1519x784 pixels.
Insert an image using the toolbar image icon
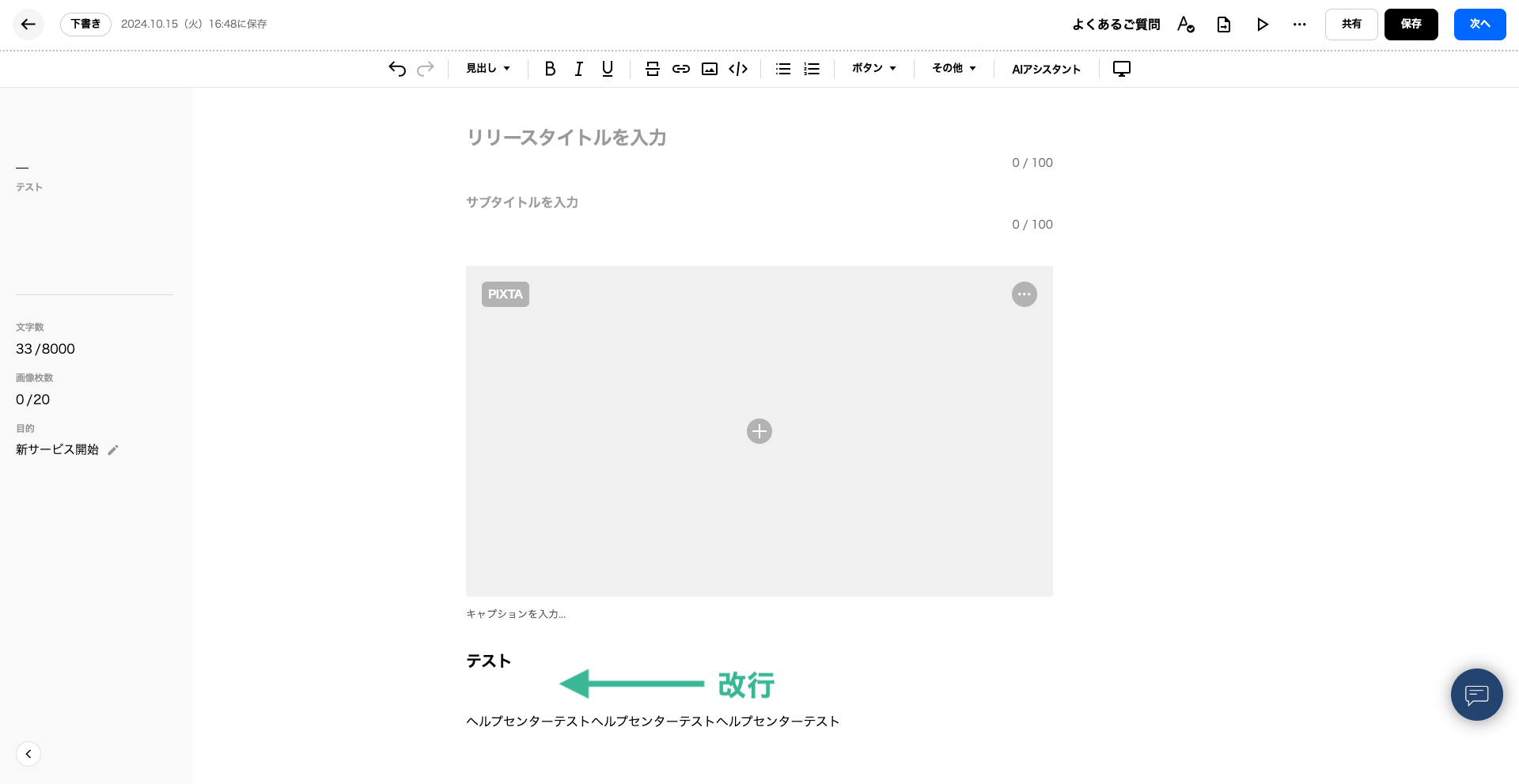710,69
